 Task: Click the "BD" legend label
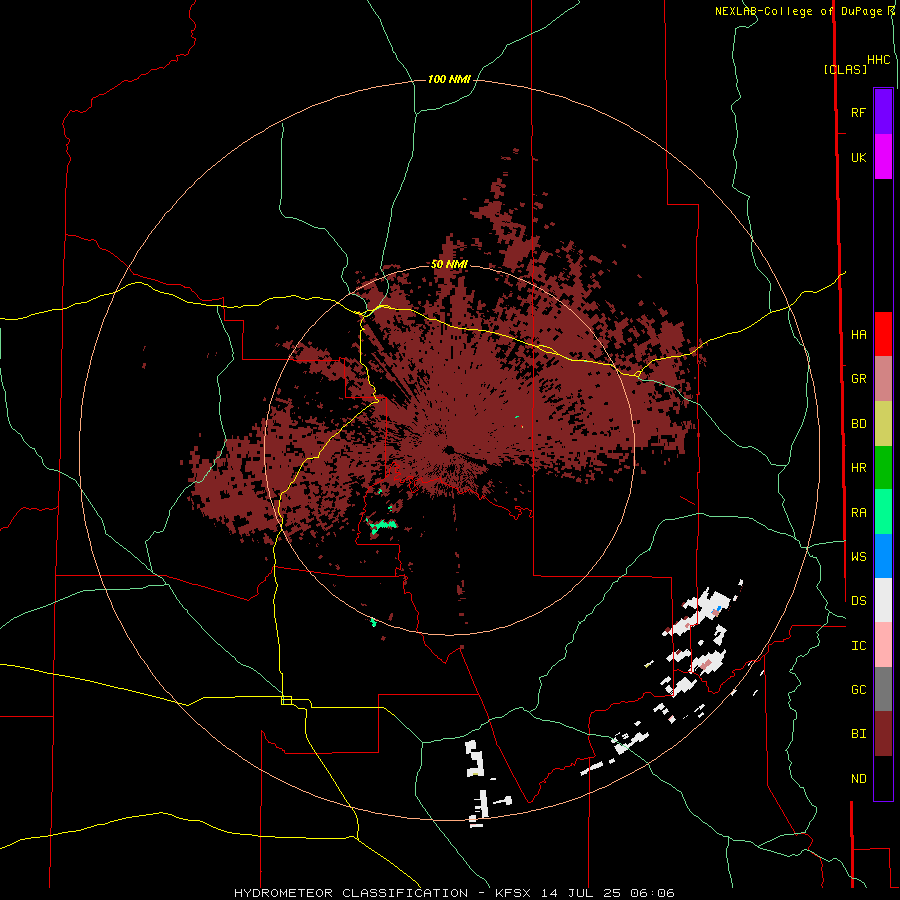[858, 424]
